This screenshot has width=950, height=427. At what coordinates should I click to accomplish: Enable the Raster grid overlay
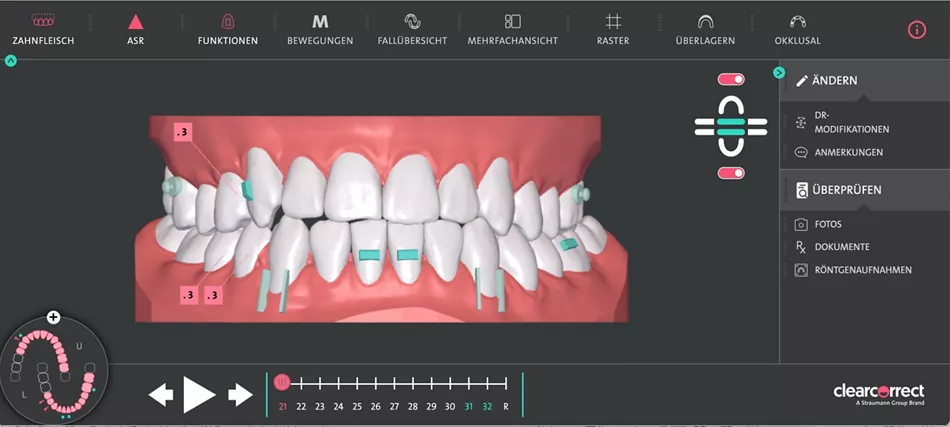click(x=613, y=22)
